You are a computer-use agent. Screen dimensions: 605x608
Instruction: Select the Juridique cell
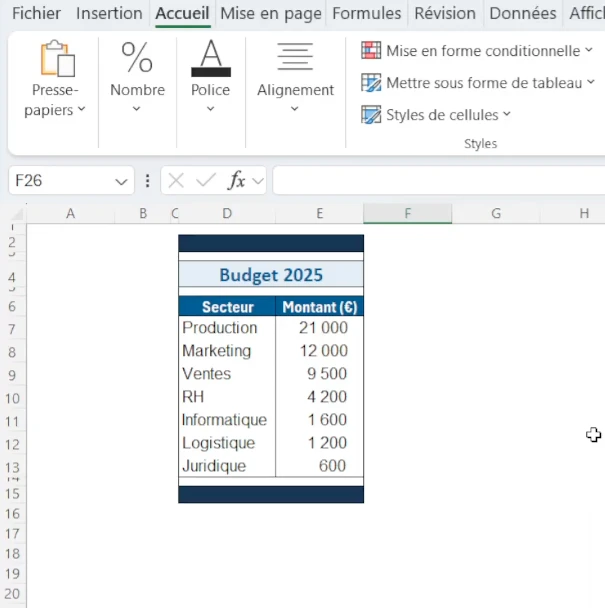(x=227, y=466)
